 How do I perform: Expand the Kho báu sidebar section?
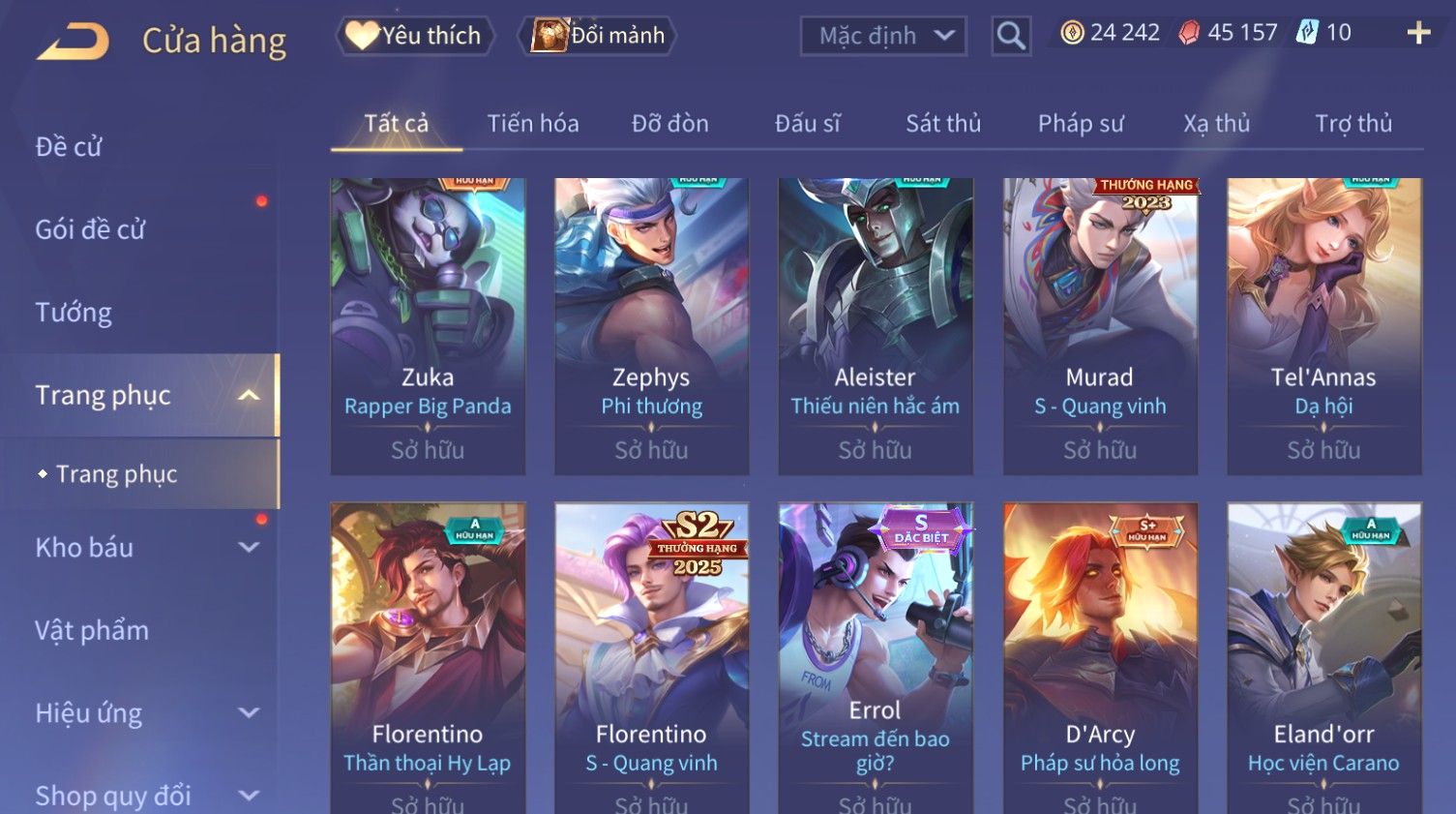coord(249,547)
